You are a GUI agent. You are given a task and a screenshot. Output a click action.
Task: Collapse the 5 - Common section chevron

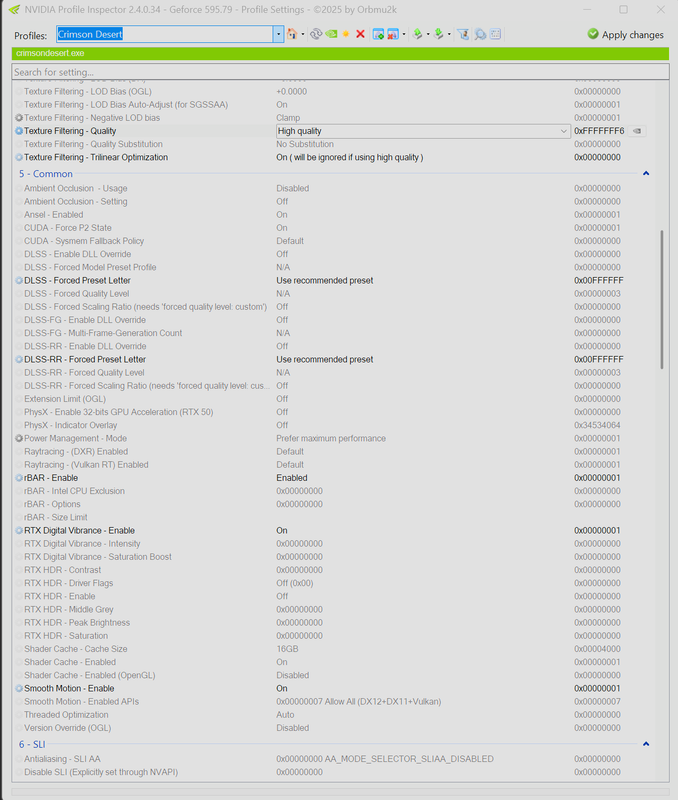(x=646, y=173)
